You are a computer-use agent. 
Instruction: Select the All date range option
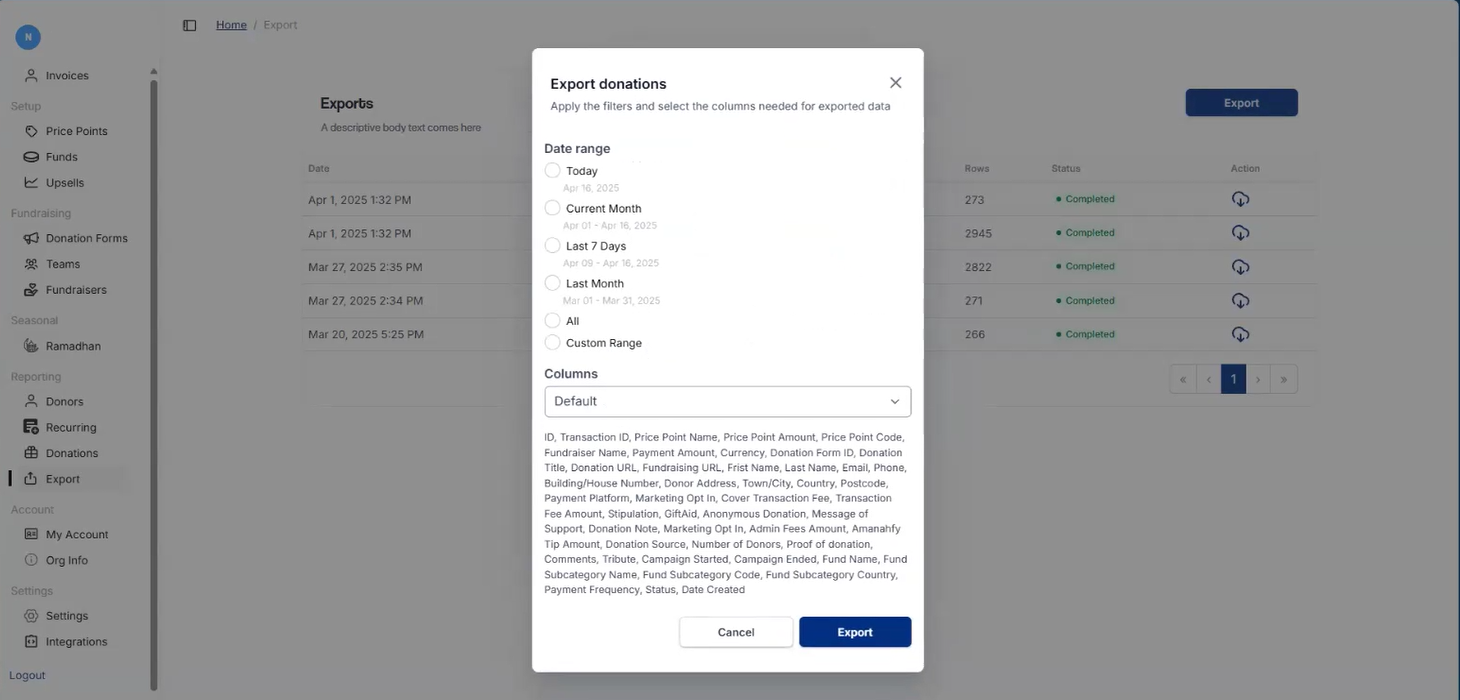point(552,321)
